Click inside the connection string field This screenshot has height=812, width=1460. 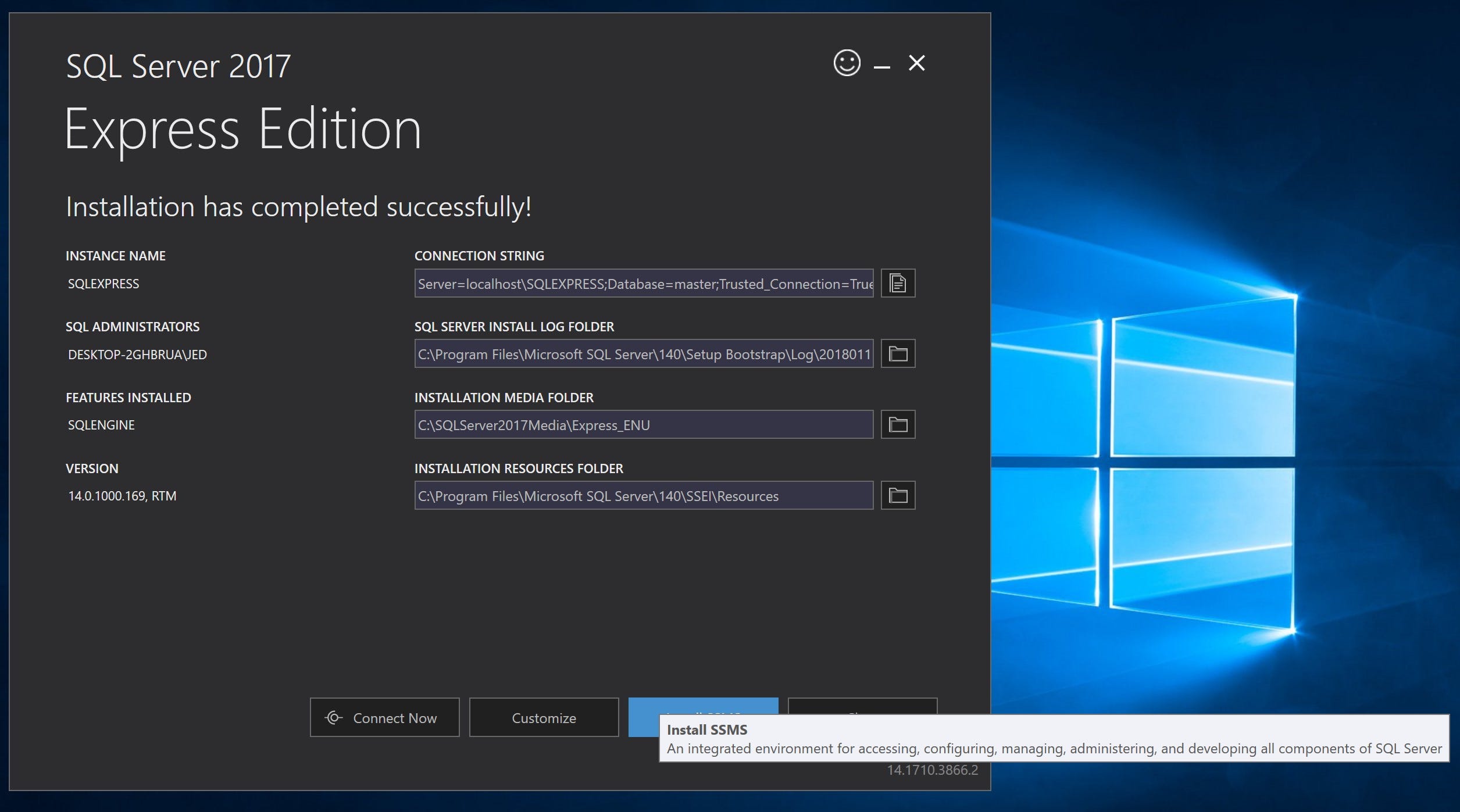point(644,284)
